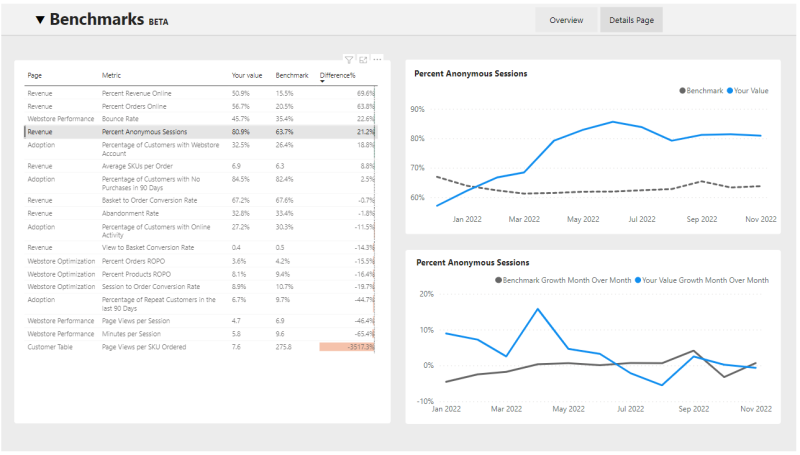Select the Percent Anonymous Sessions row
800x455 pixels.
(201, 132)
